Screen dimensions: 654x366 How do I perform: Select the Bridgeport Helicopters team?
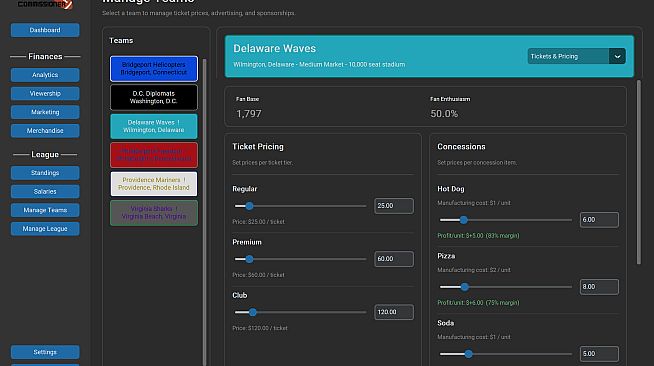pyautogui.click(x=154, y=68)
